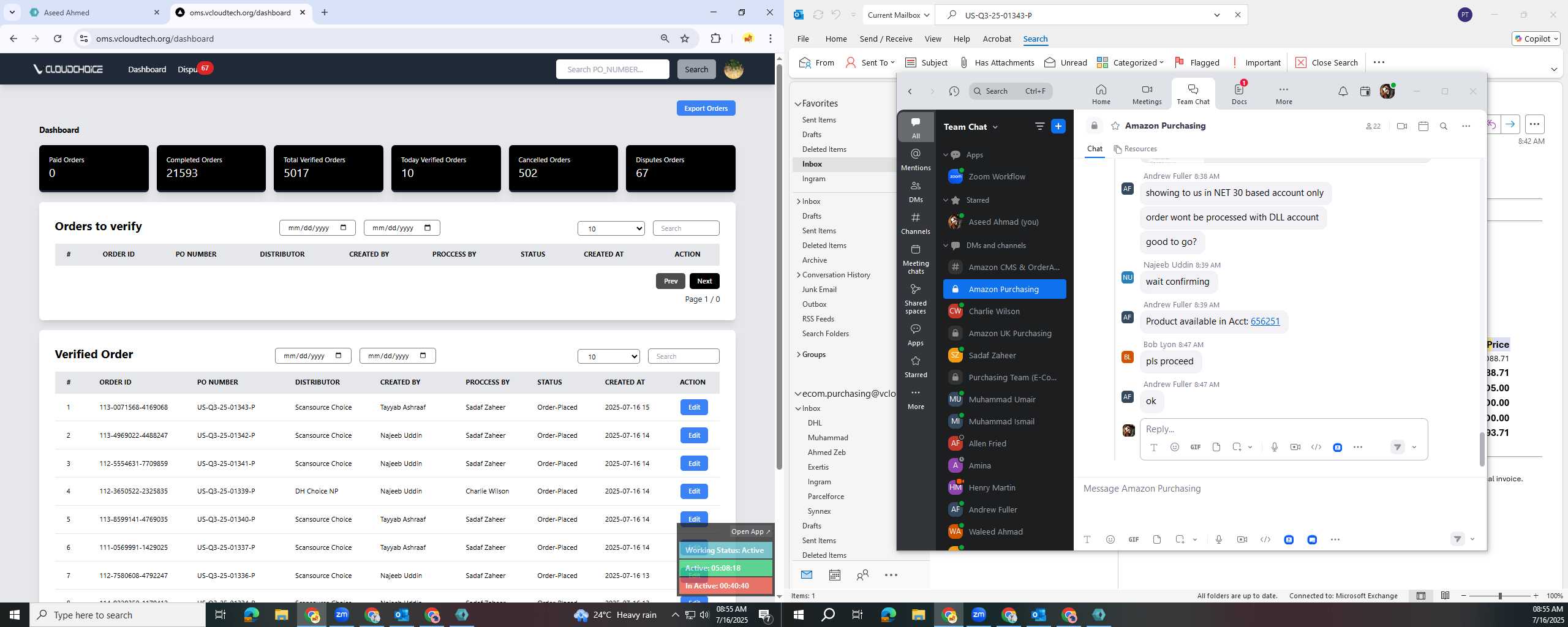Switch to Resources tab in Zoom chat

coord(1135,149)
